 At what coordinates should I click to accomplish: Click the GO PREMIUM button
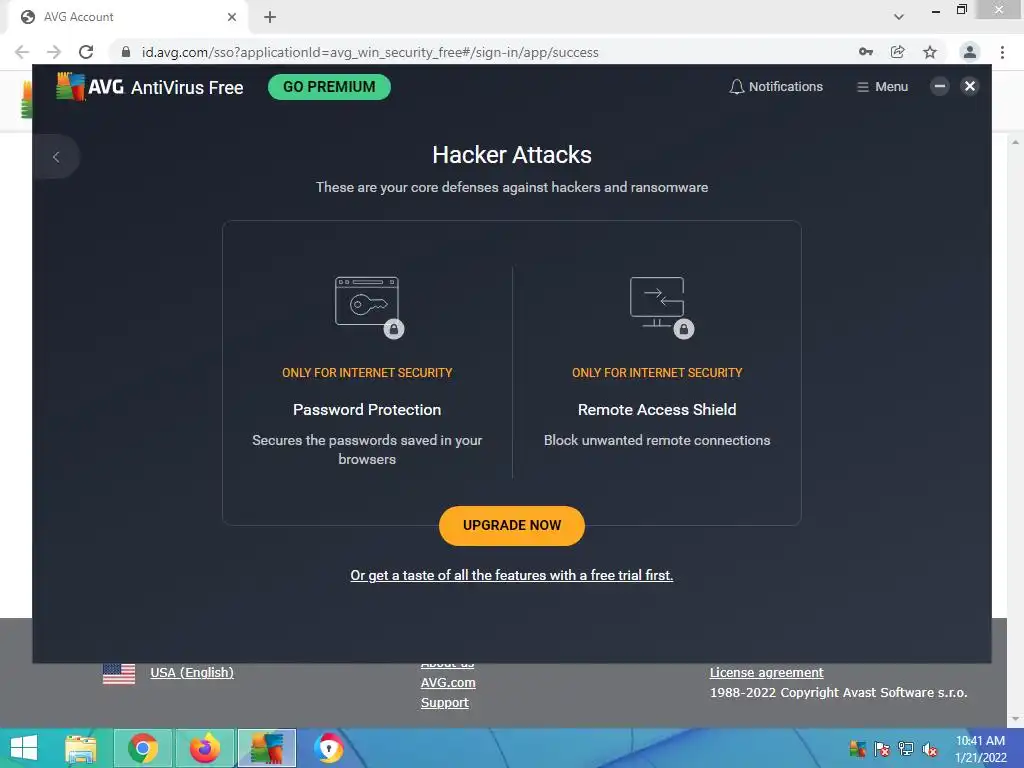[329, 87]
